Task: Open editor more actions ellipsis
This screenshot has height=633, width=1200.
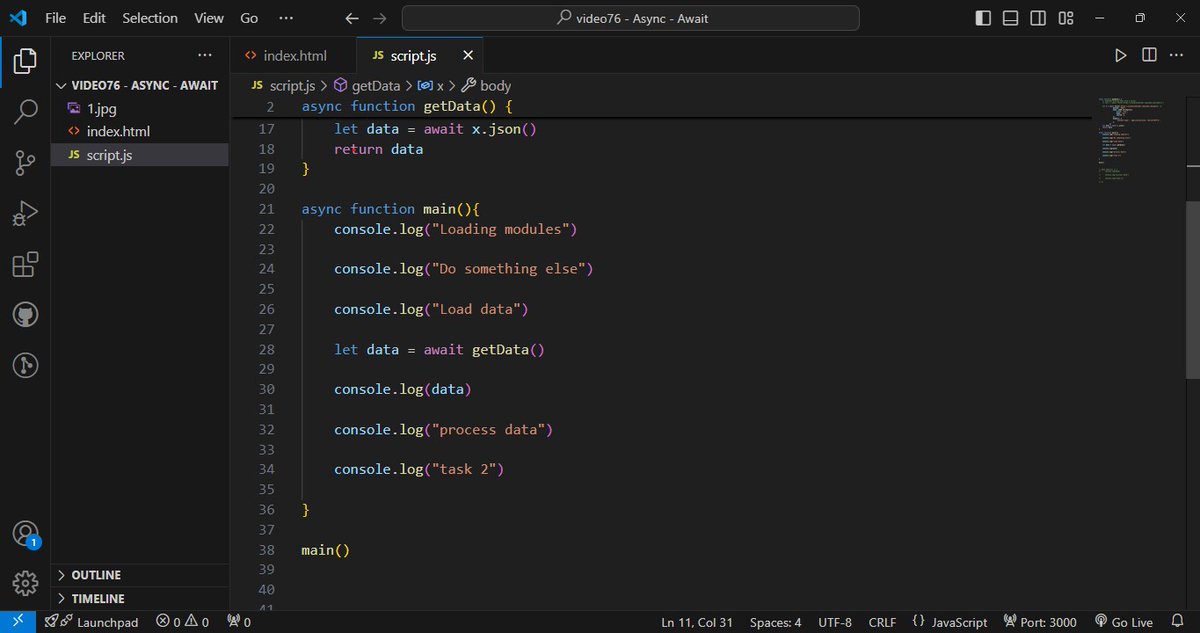Action: tap(1177, 55)
